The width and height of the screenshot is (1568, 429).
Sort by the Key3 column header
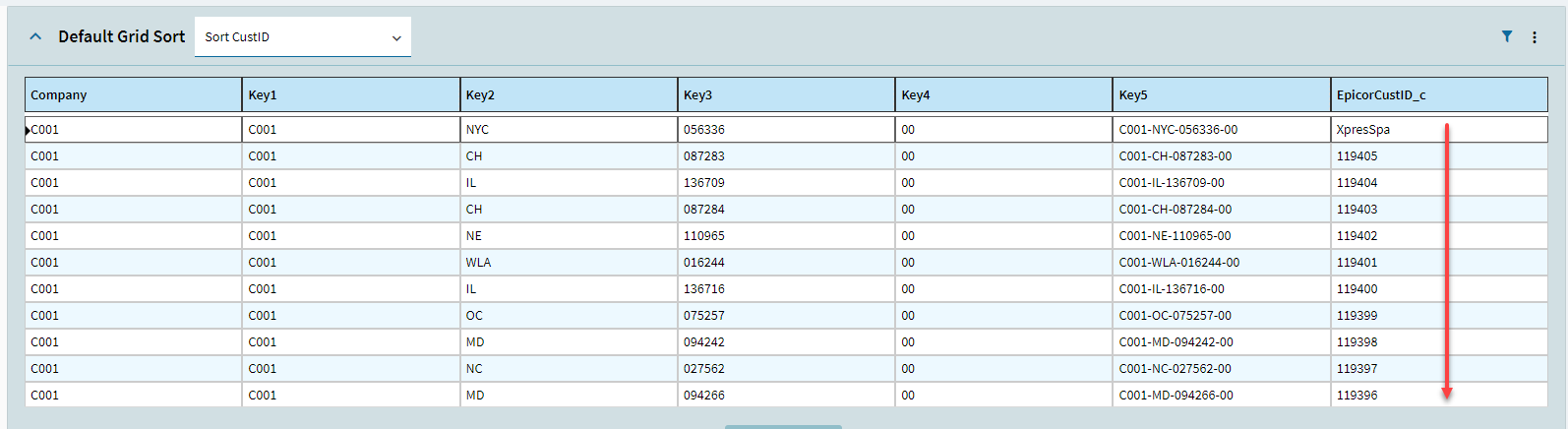pyautogui.click(x=786, y=94)
